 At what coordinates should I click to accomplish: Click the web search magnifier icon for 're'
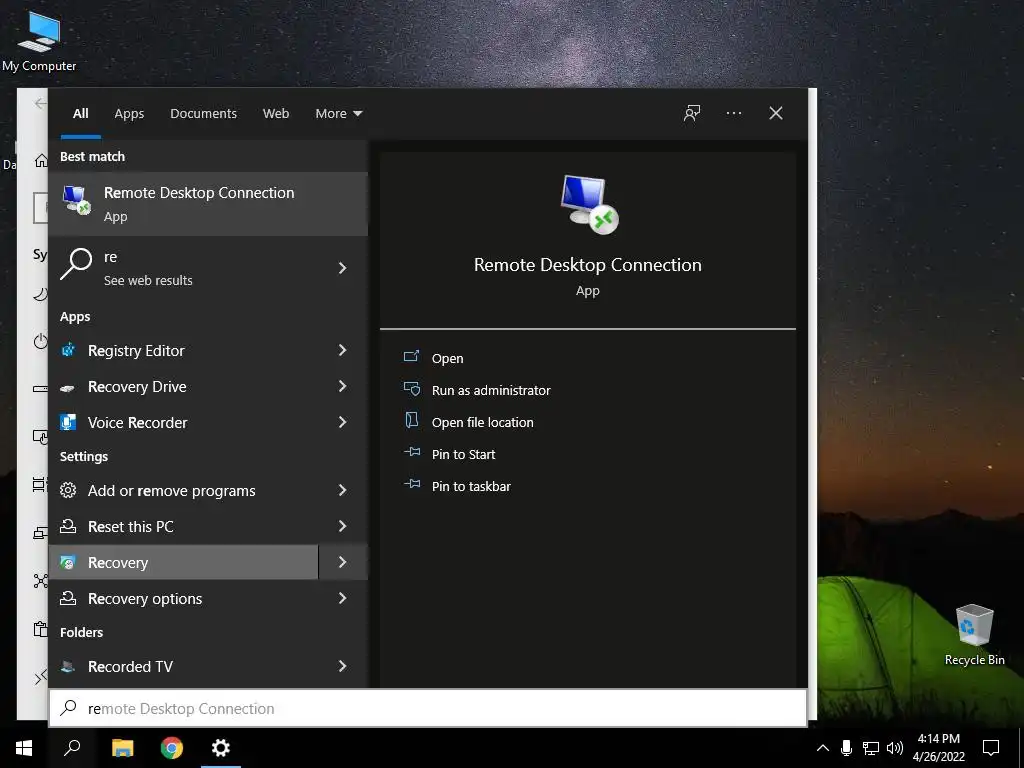coord(76,263)
